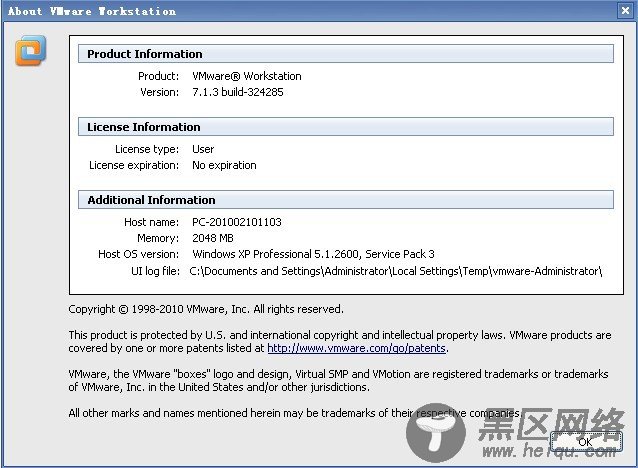Click the license type value User
The height and width of the screenshot is (468, 638).
(203, 149)
